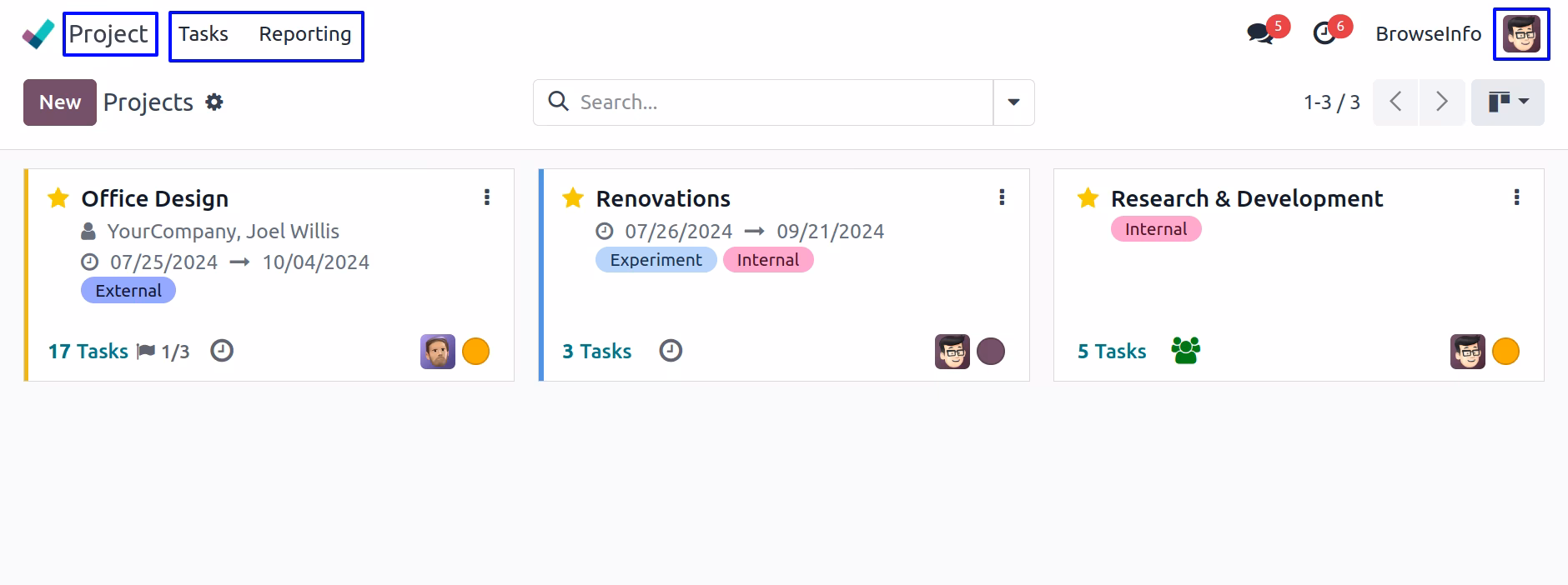Open the conversations chat icon
The image size is (1568, 585).
coord(1260,34)
